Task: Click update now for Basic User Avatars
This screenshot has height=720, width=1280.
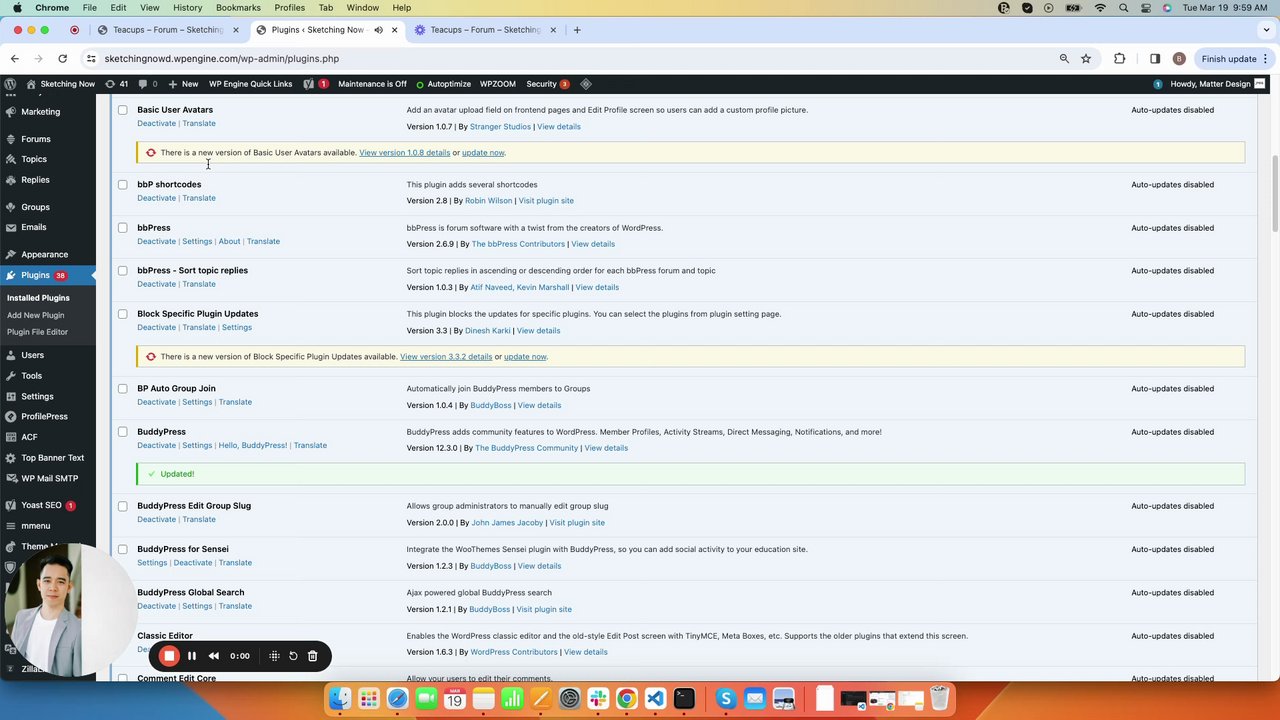Action: [x=483, y=153]
